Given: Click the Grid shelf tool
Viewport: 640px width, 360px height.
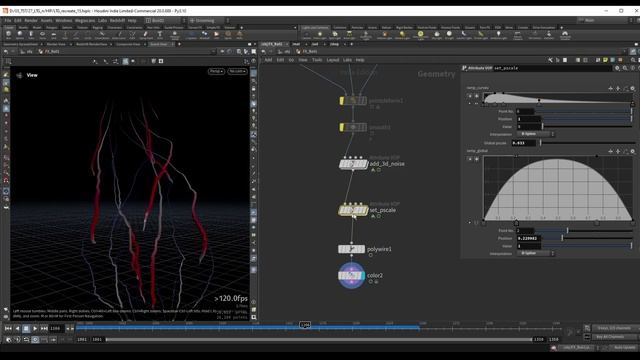Looking at the screenshot, I should point(53,35).
